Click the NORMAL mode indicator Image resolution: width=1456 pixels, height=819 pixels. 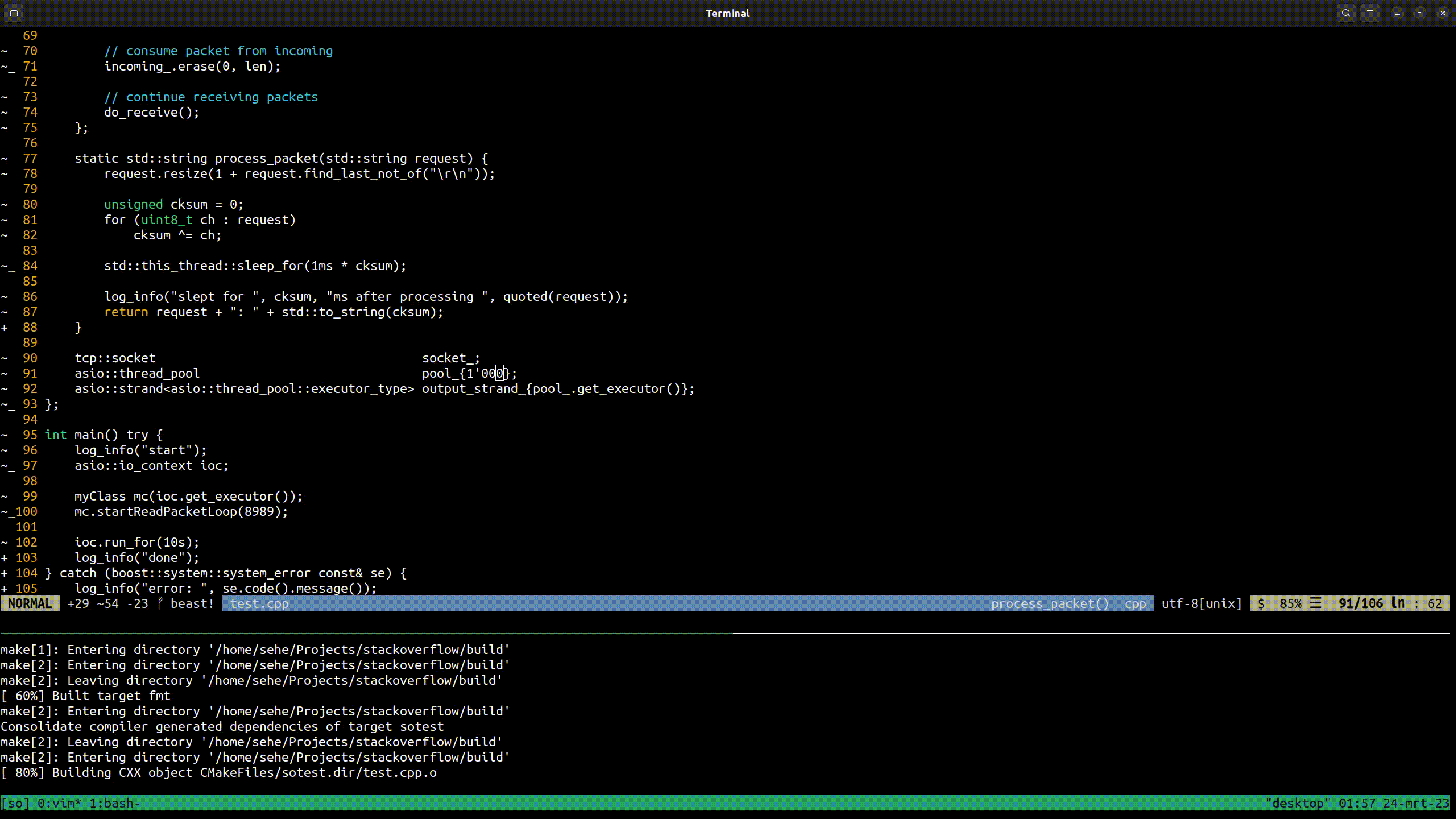click(30, 603)
